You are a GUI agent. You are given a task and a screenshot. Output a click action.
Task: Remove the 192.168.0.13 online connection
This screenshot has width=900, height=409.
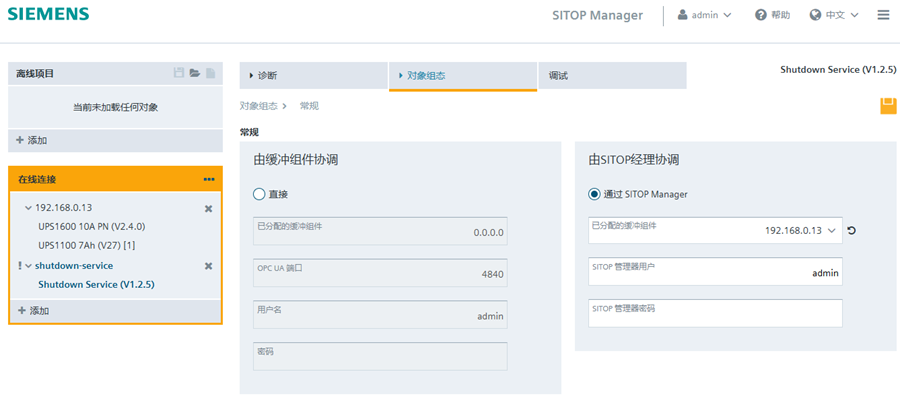tap(208, 208)
